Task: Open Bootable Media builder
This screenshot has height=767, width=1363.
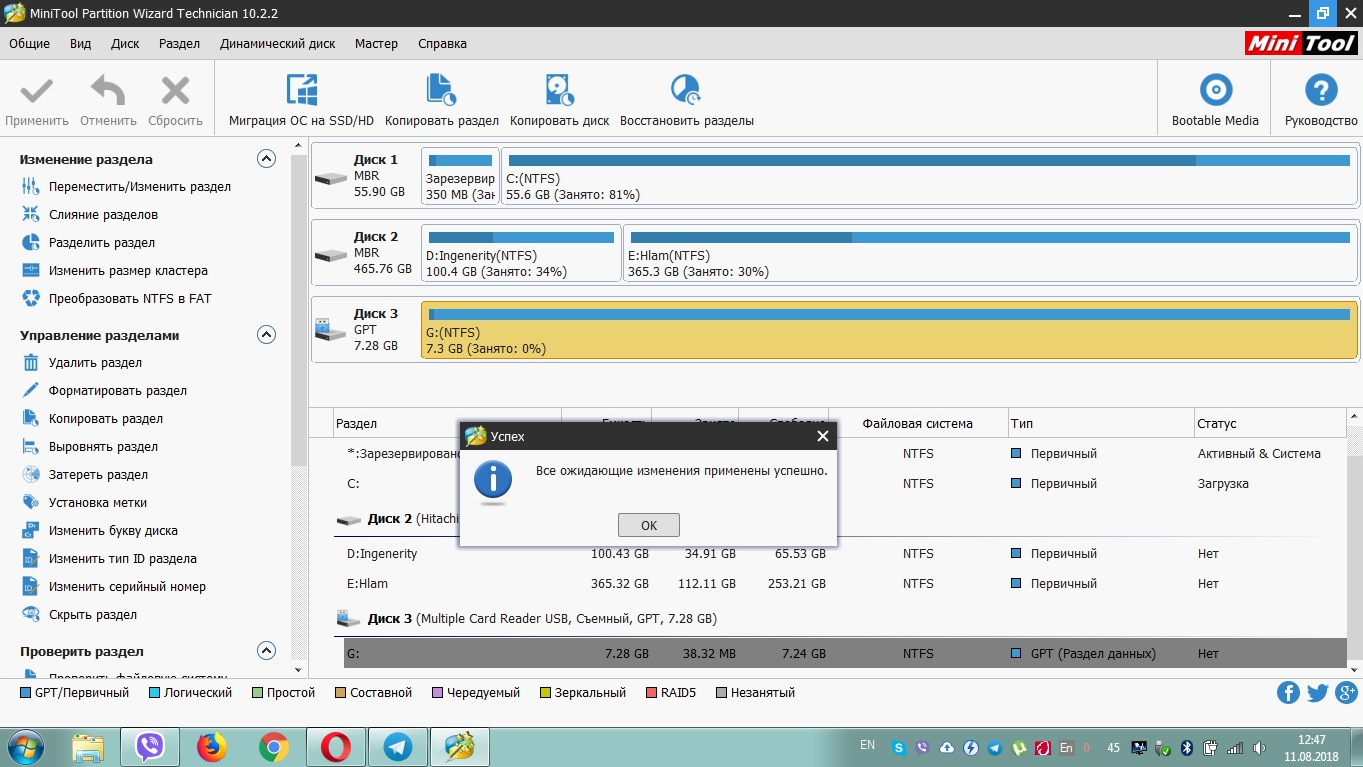Action: [1215, 101]
